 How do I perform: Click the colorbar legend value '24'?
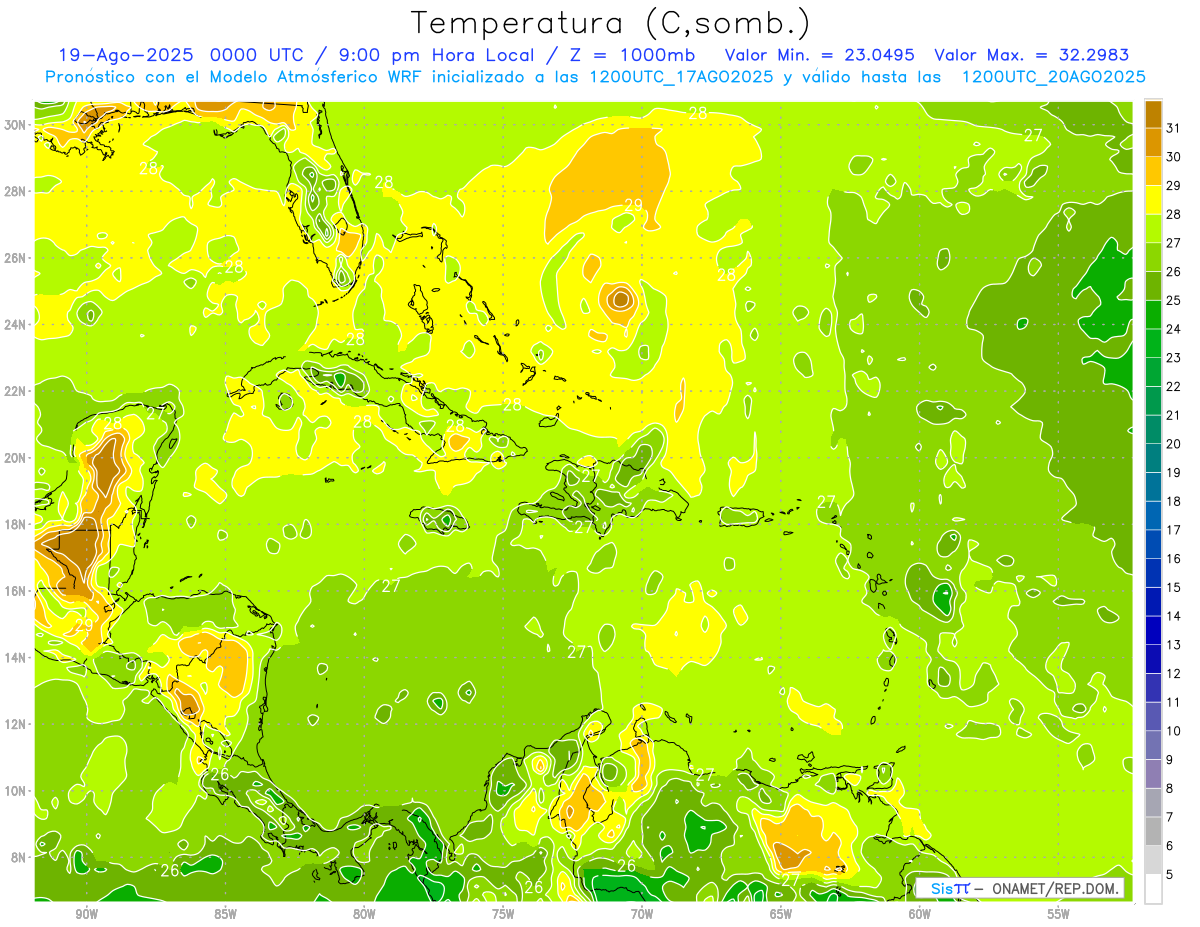coord(1175,329)
